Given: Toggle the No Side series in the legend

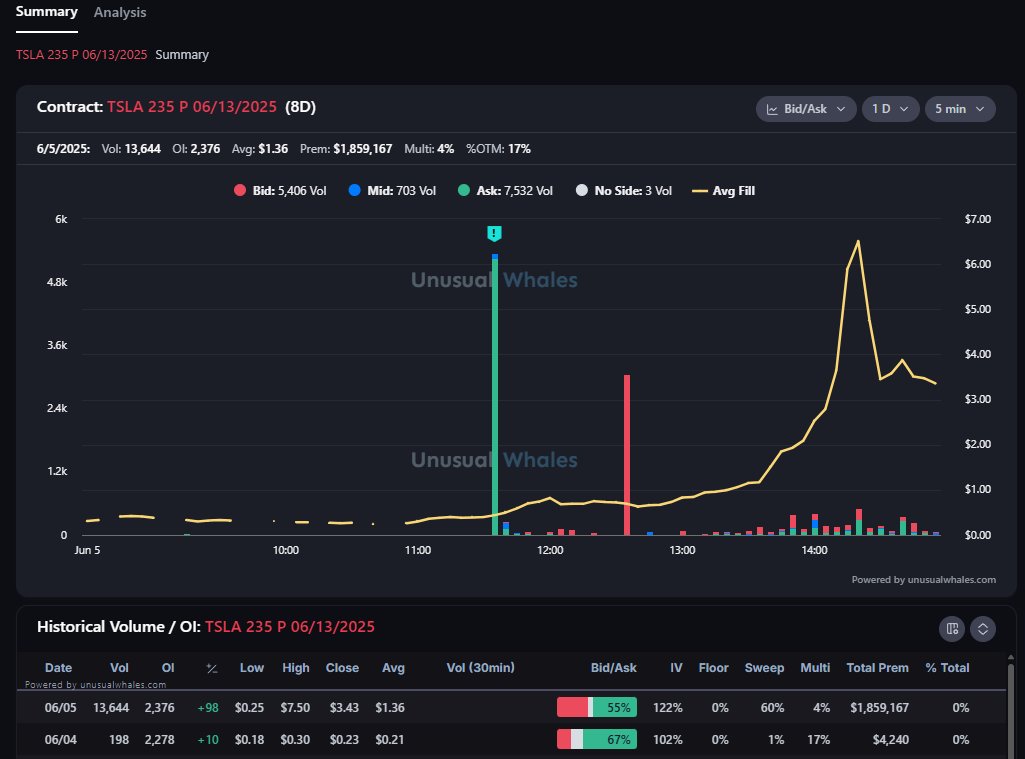Looking at the screenshot, I should pos(624,191).
